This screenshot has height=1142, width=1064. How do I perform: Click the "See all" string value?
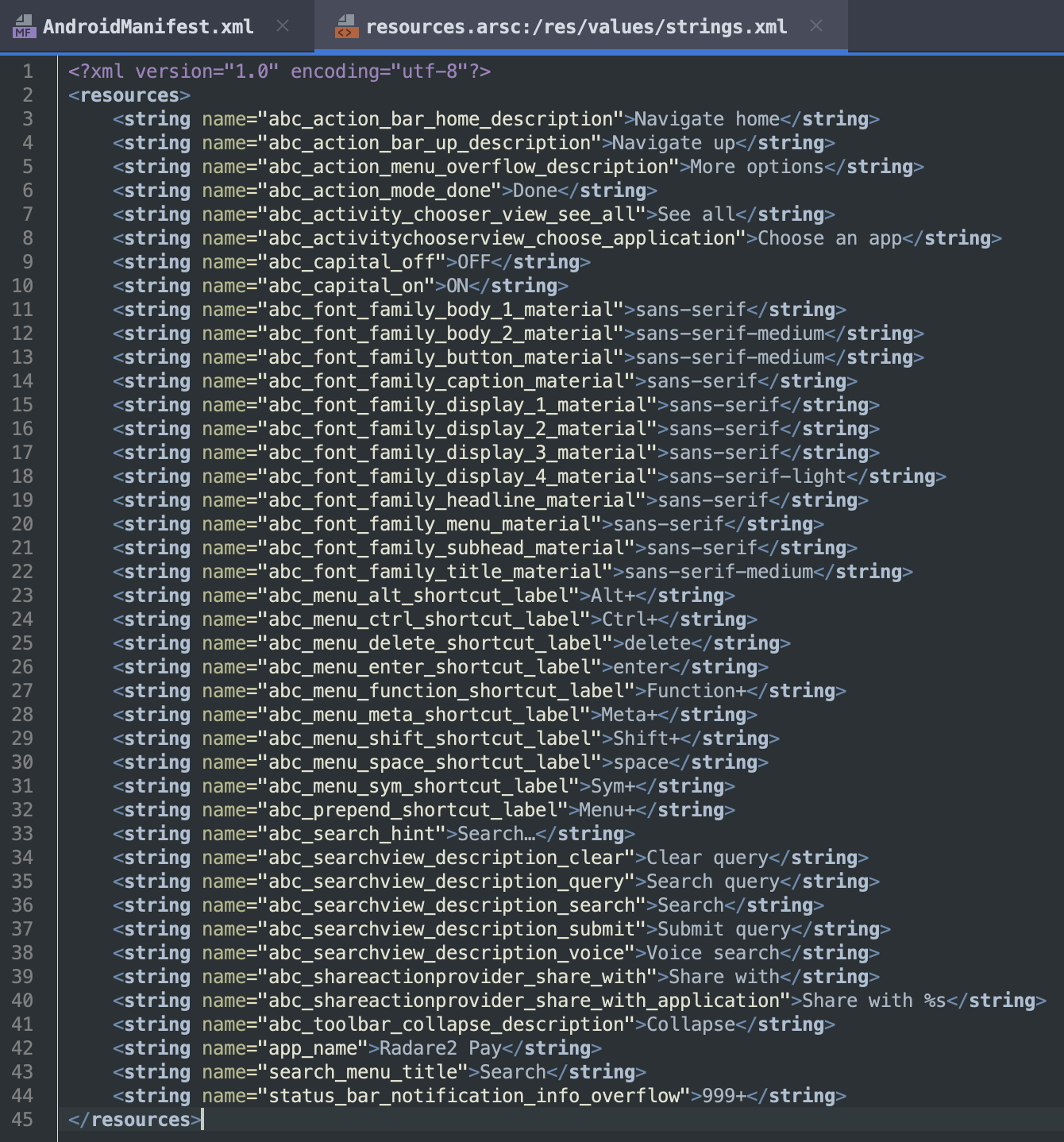pos(697,214)
